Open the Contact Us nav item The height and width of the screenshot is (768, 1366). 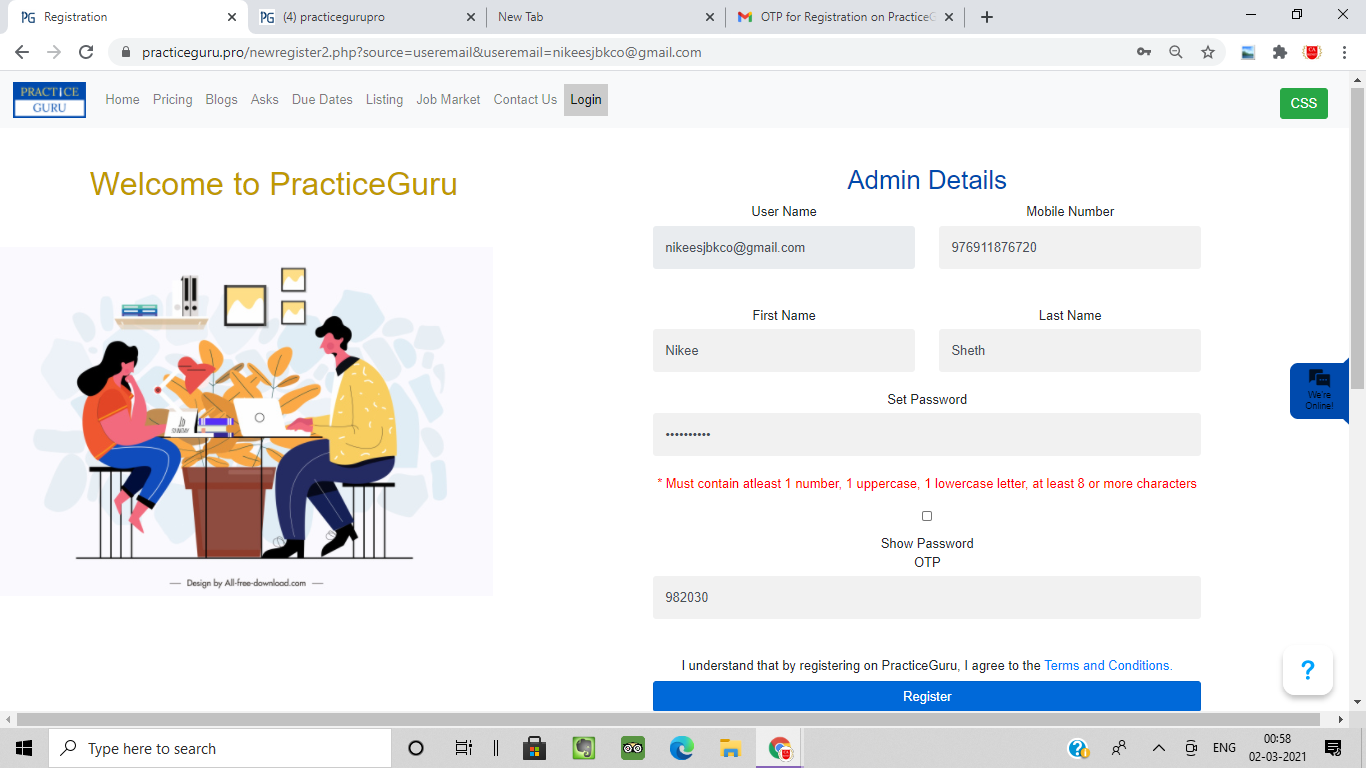525,99
